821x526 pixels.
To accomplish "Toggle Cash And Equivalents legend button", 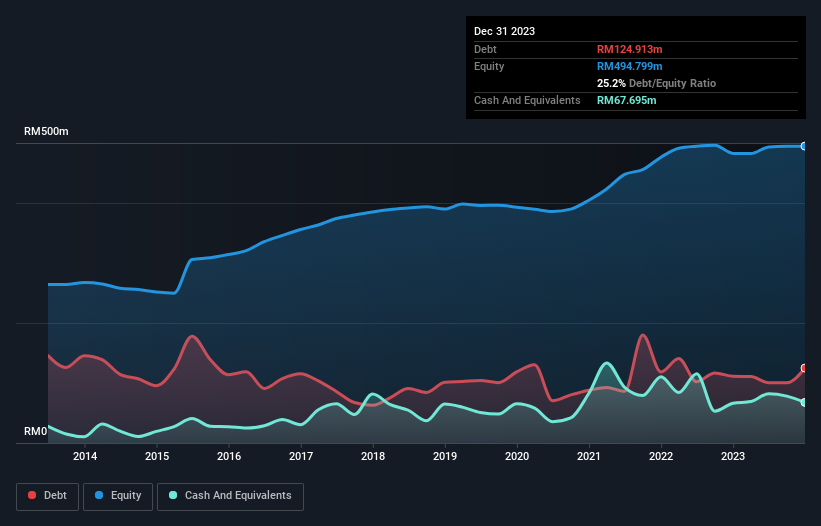I will (230, 496).
